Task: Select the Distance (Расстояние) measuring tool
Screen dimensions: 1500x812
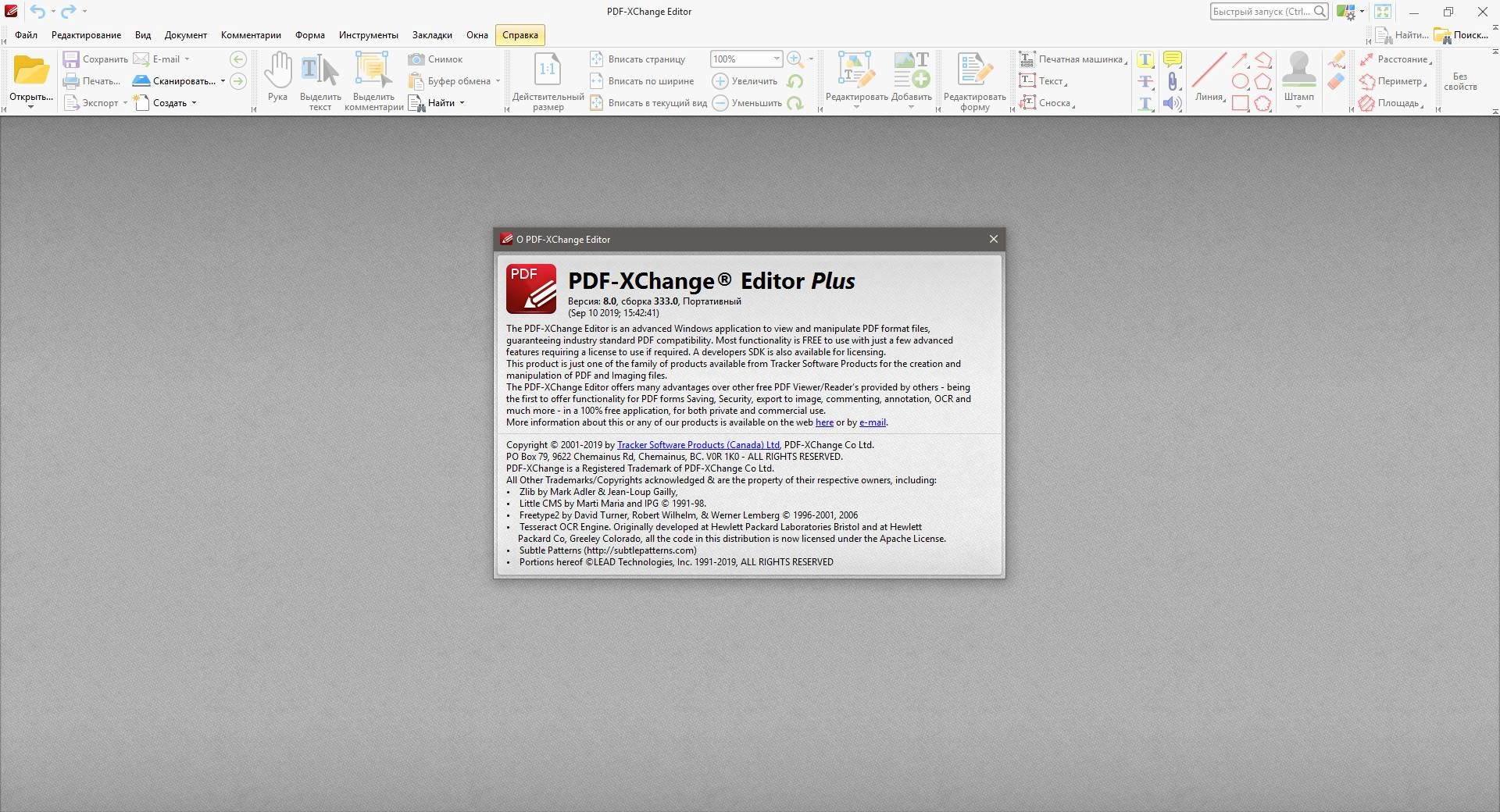Action: [x=1396, y=59]
